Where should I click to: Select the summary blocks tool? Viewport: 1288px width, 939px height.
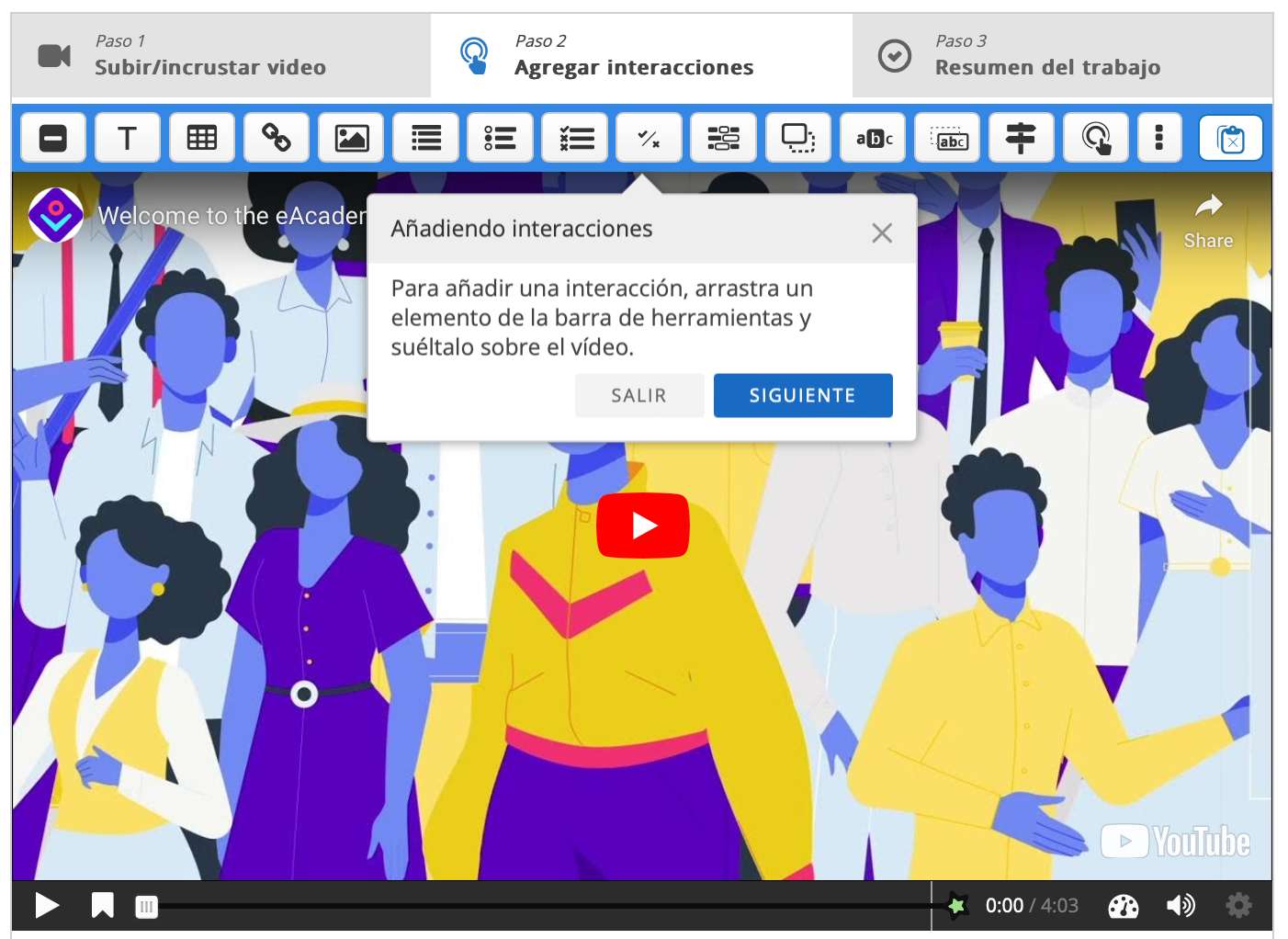pos(723,138)
